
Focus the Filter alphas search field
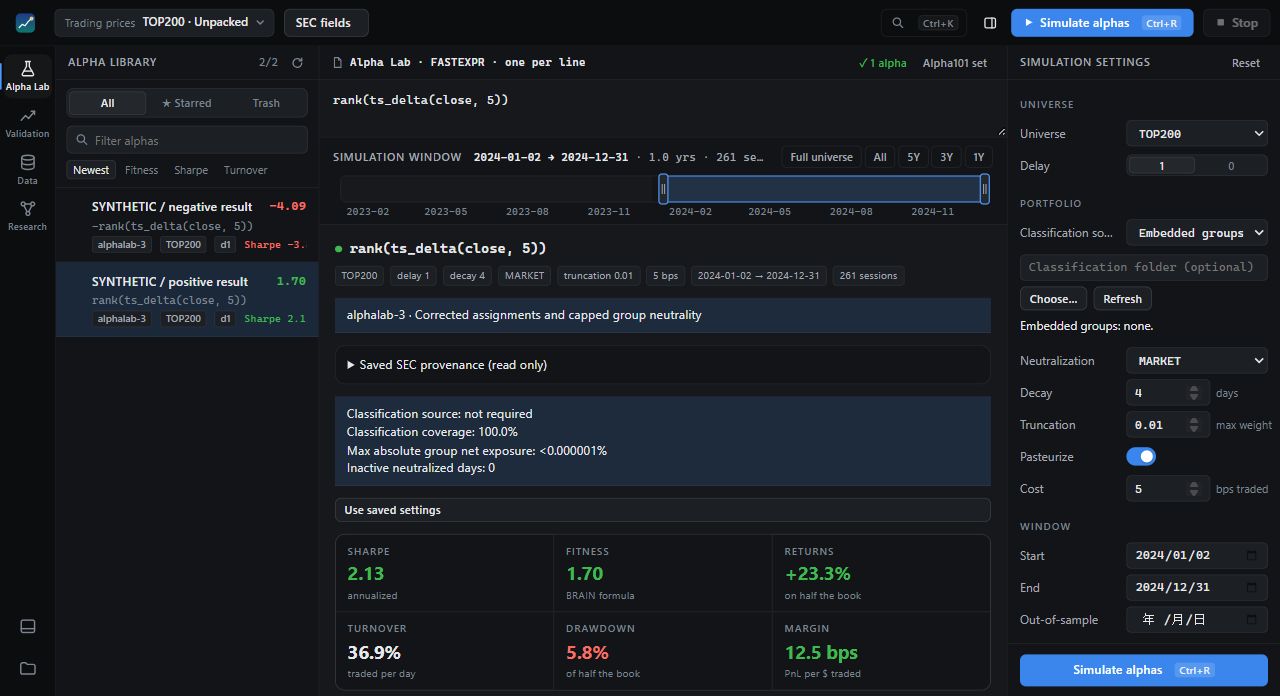pos(187,140)
